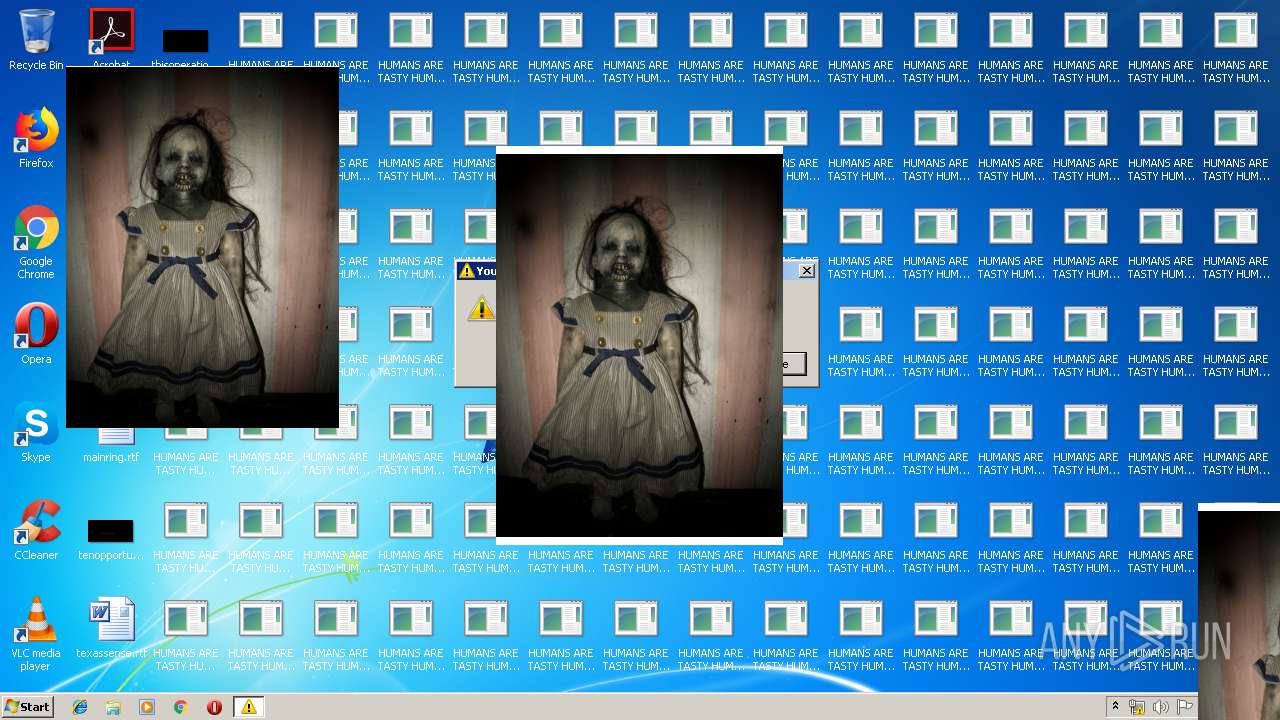Open the volume speaker tray icon
The height and width of the screenshot is (720, 1280).
pos(1161,707)
